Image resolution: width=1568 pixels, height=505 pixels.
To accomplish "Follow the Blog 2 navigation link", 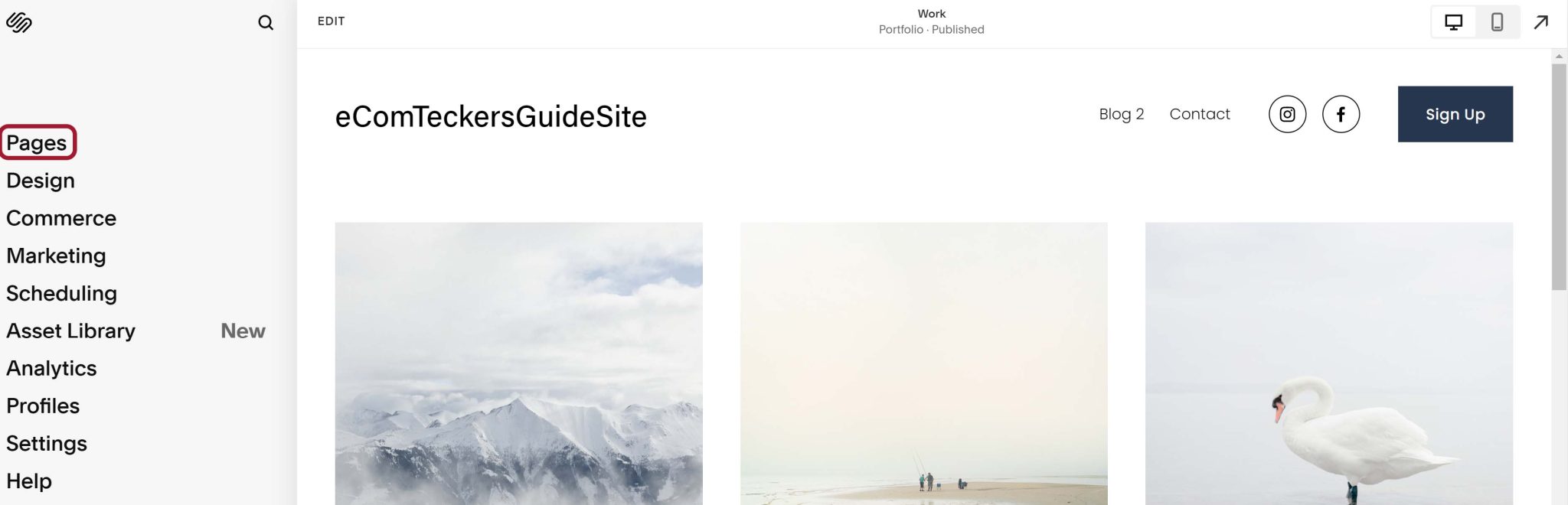I will [1121, 114].
